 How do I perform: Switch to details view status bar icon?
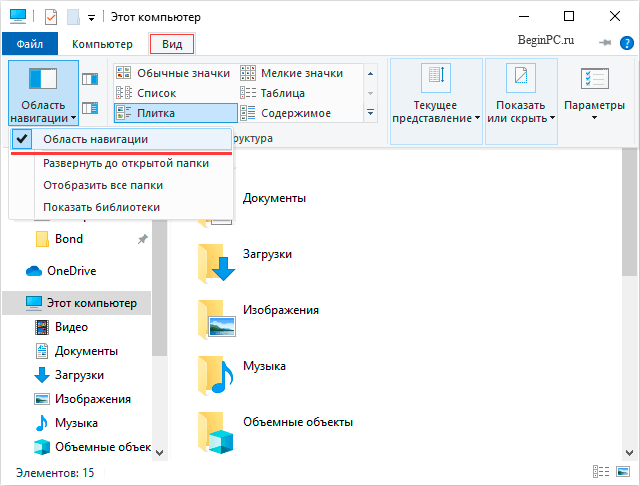[x=601, y=472]
